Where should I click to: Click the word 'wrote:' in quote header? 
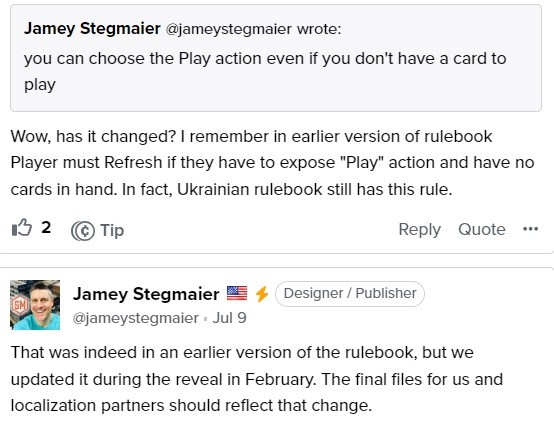coord(319,29)
